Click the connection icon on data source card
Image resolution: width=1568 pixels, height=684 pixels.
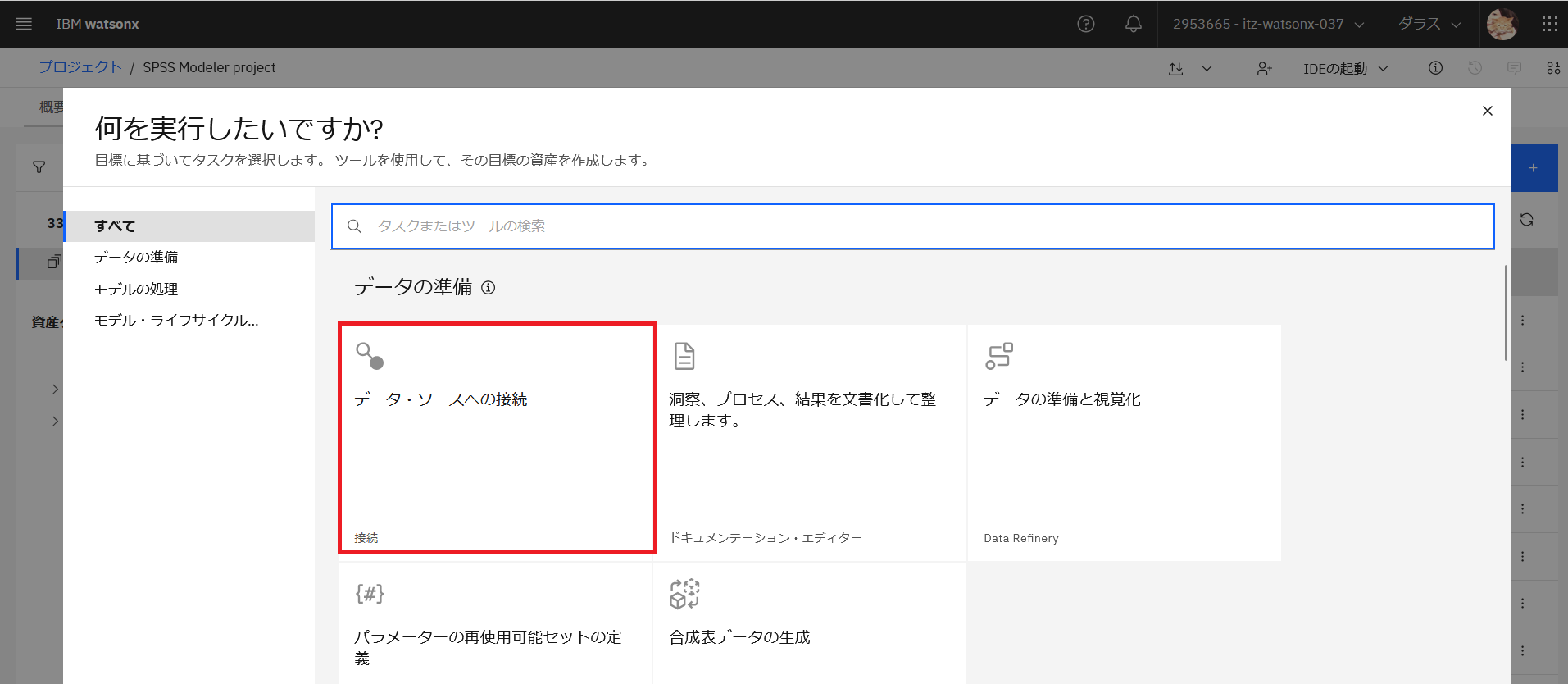pos(370,356)
